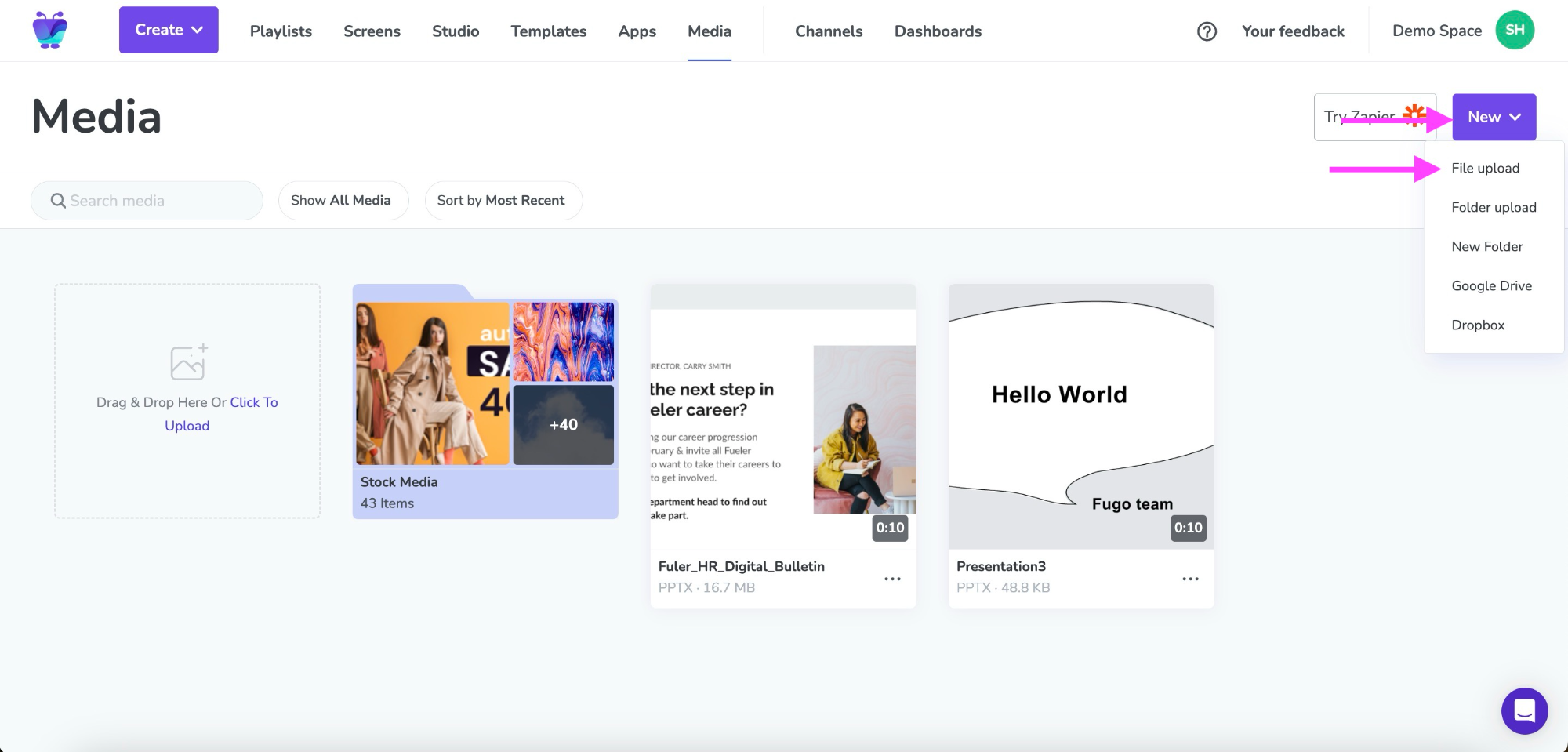Open options menu for Fuler_HR_Digital_Bulletin
The height and width of the screenshot is (752, 1568).
click(x=892, y=579)
